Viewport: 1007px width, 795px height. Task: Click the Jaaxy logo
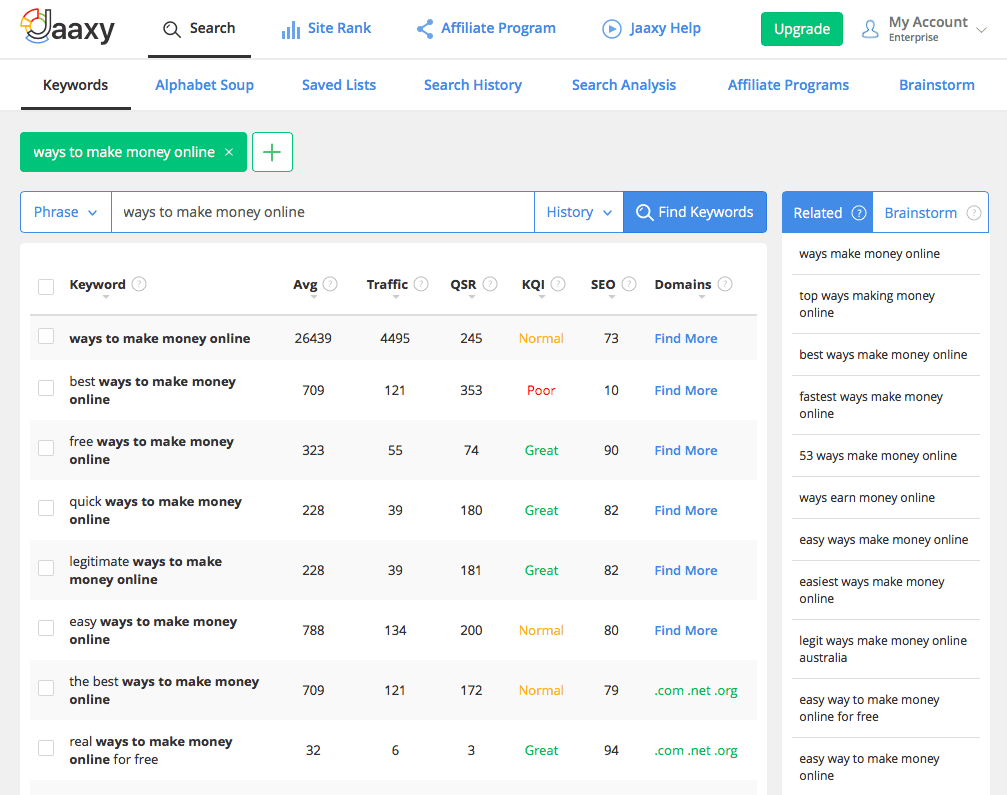[67, 27]
